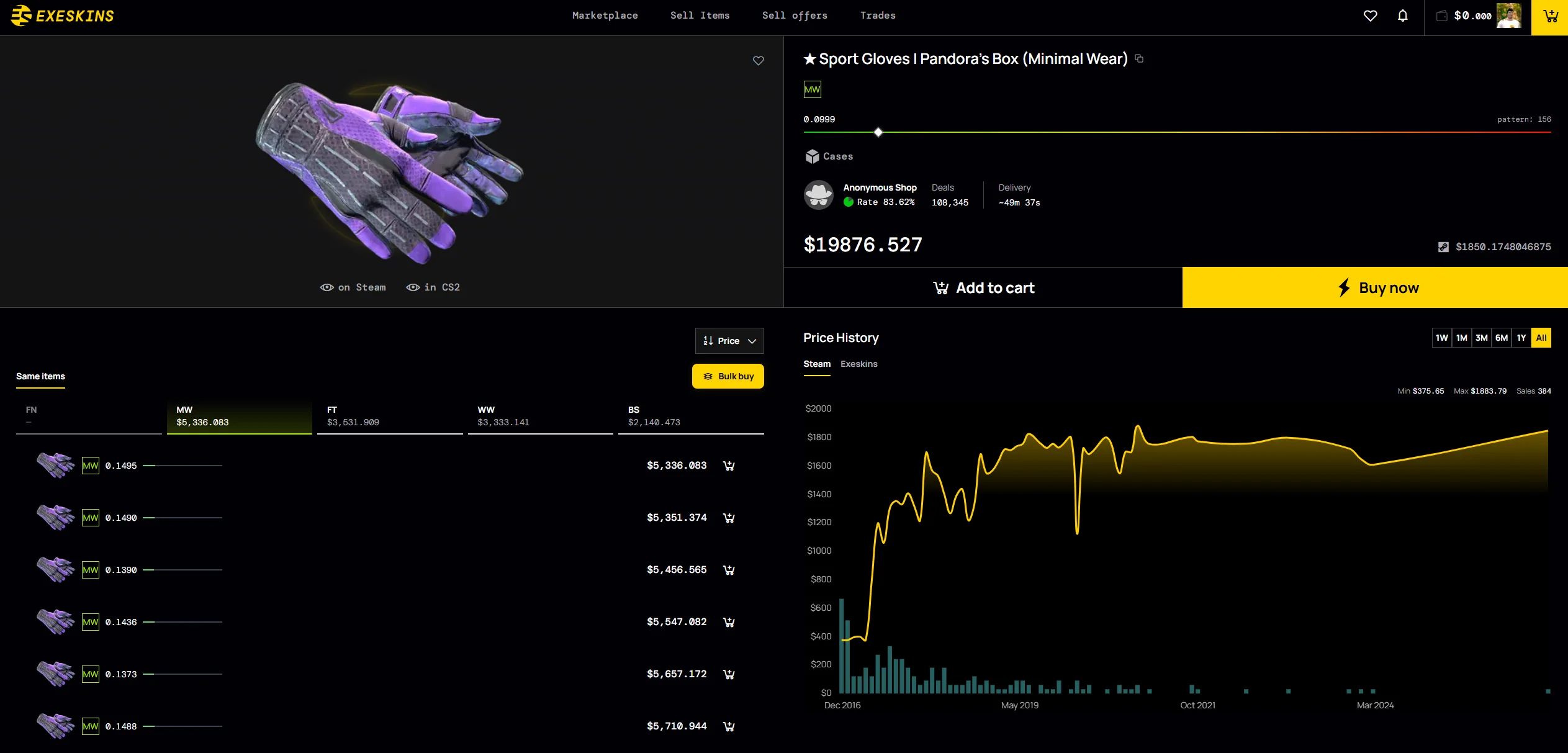Inspect the item in CS2
This screenshot has width=1568, height=753.
point(433,287)
